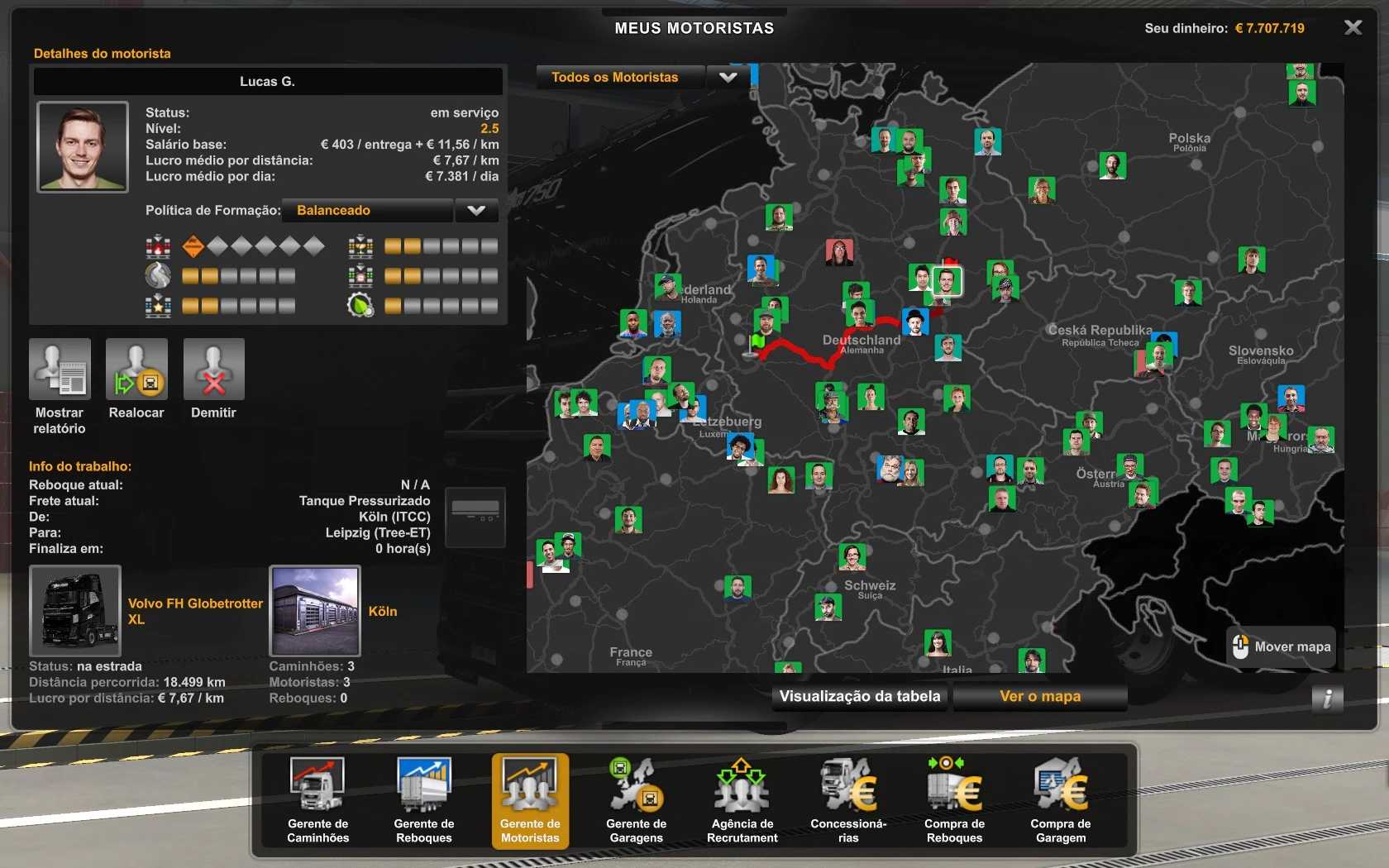Screen dimensions: 1389x868
Task: Click Volvo FH Globetrotter XL thumbnail
Action: pyautogui.click(x=75, y=611)
